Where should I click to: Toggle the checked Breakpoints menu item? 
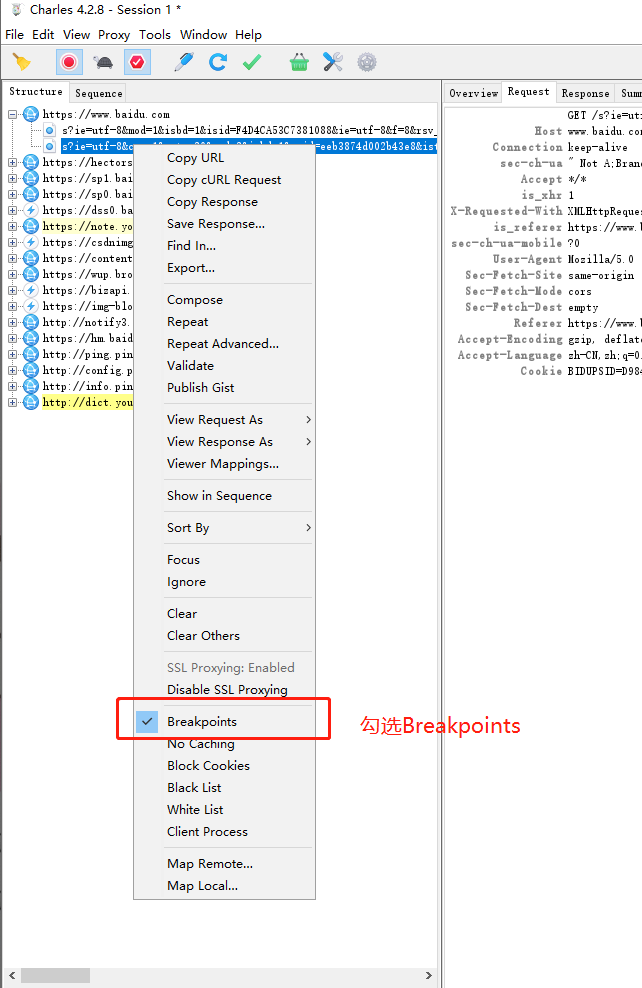(224, 721)
